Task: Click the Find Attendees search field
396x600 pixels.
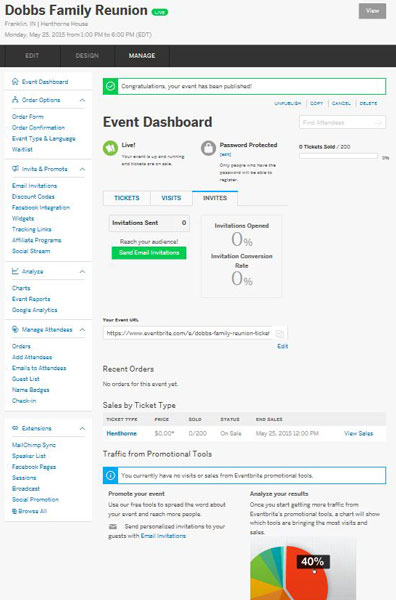Action: point(342,123)
